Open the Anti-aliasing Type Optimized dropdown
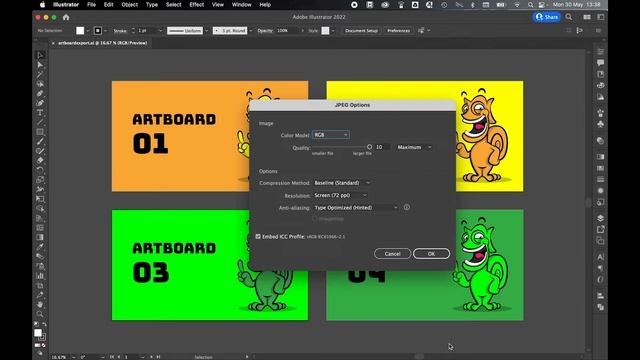This screenshot has height=360, width=640. 356,207
